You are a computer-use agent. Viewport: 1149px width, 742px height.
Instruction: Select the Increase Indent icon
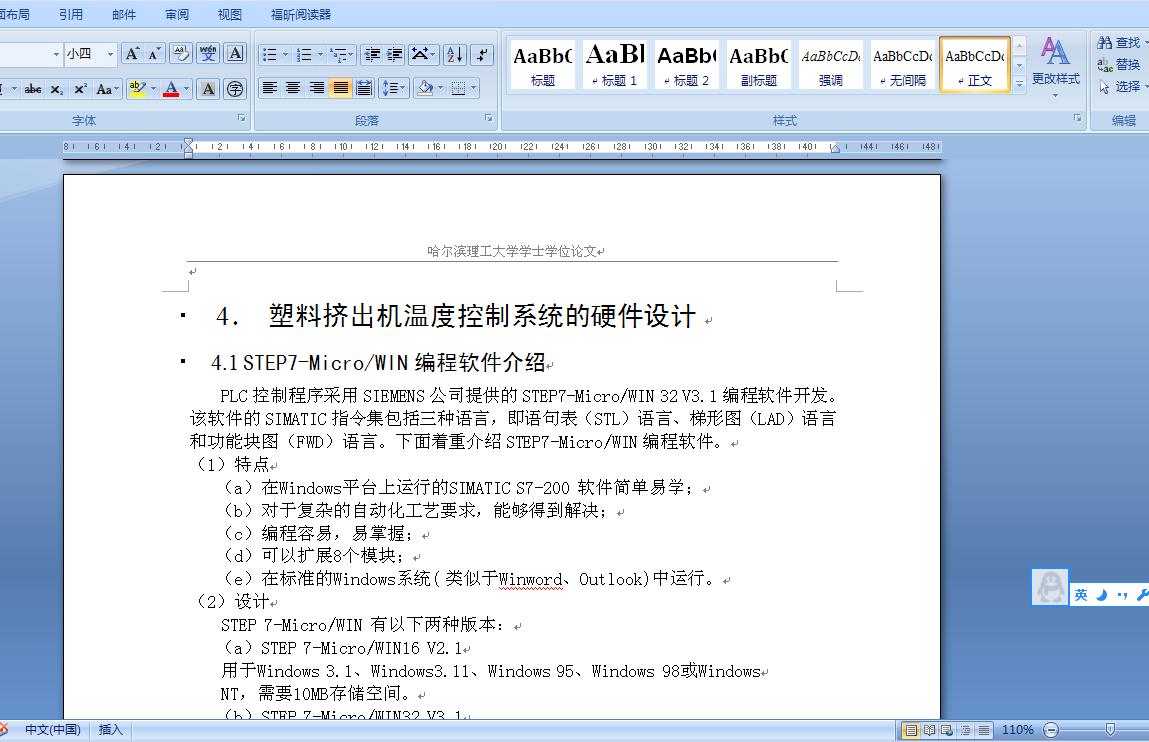point(394,55)
